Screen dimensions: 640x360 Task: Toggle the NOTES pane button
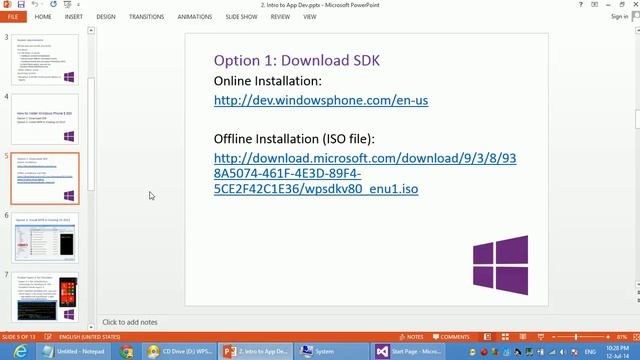(411, 337)
